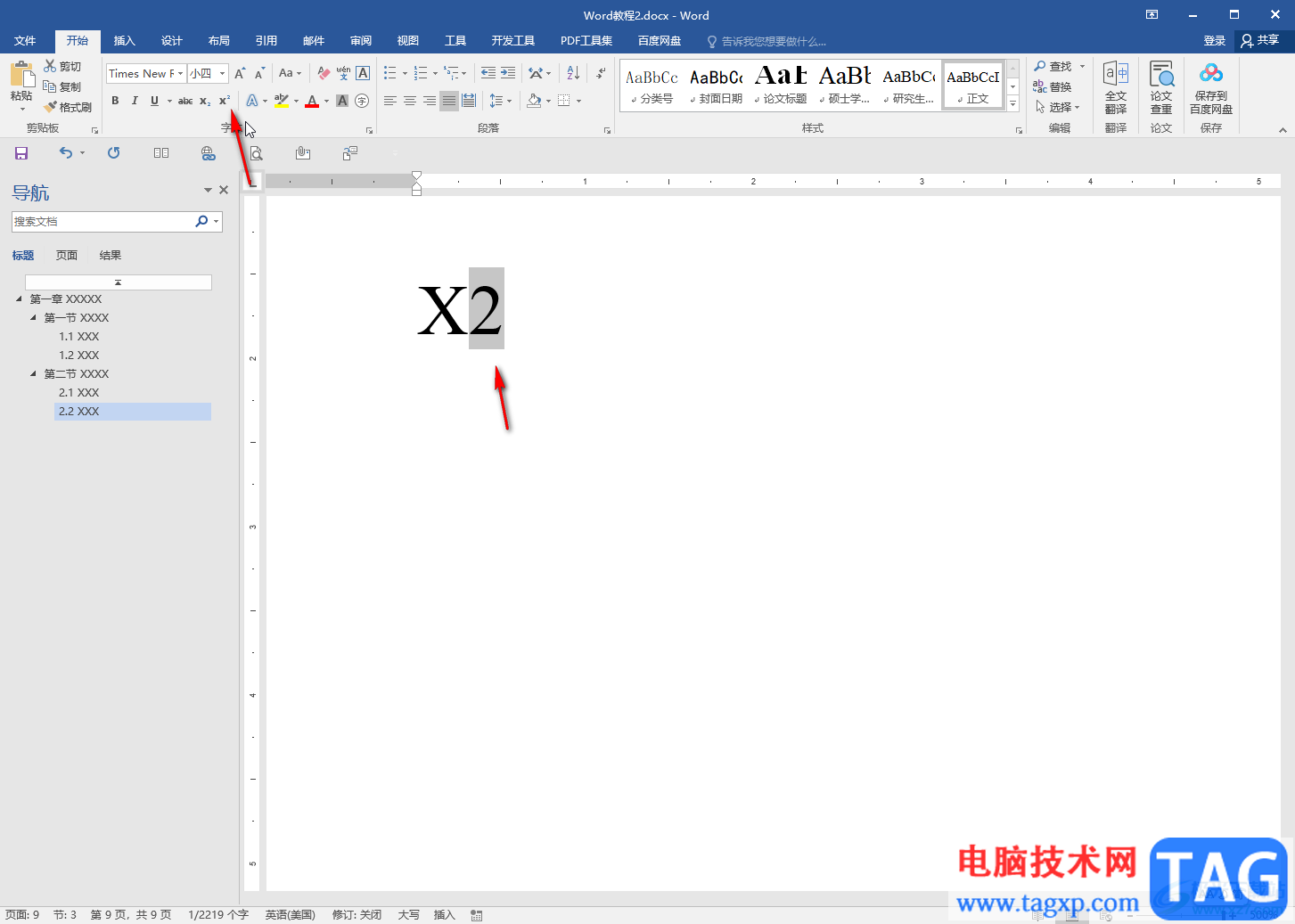Viewport: 1295px width, 924px height.
Task: Open the Change Case Aa dropdown
Action: (x=290, y=73)
